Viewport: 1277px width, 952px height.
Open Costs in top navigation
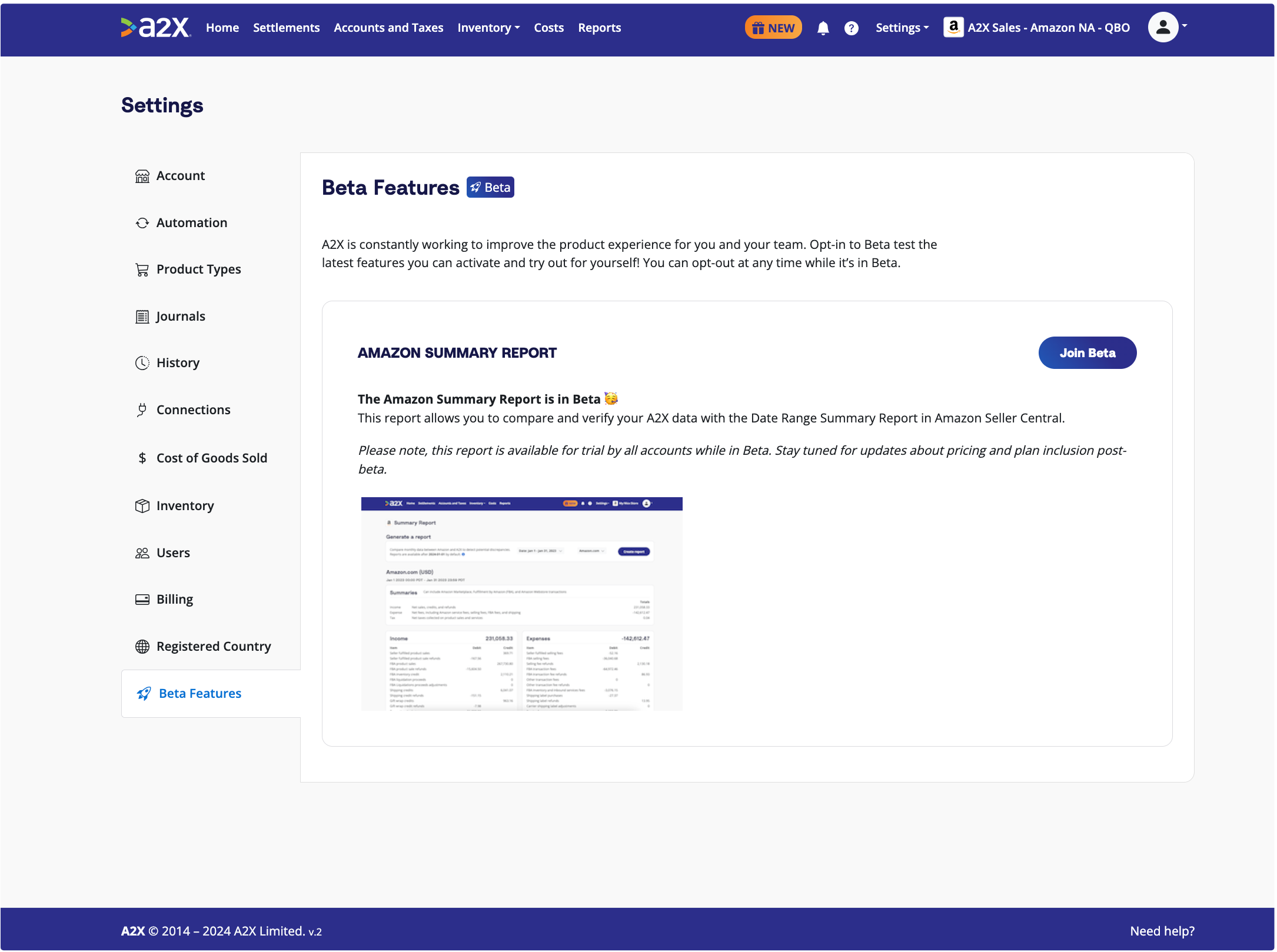(548, 28)
